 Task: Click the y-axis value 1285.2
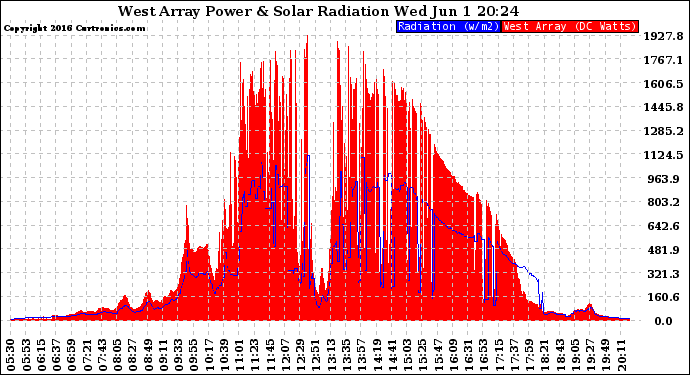(664, 131)
